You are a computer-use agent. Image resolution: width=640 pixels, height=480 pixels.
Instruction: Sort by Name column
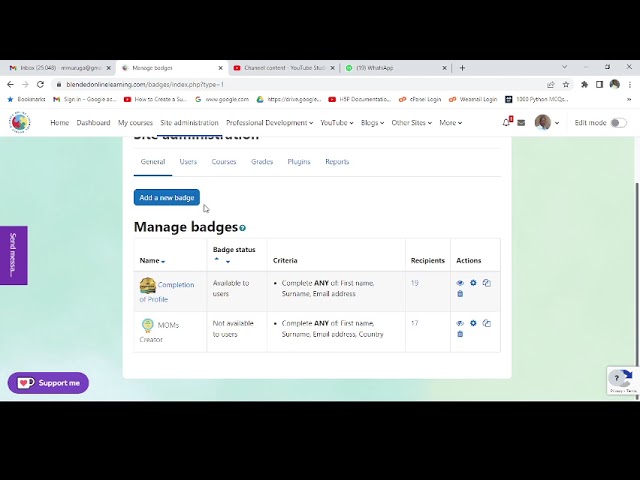tap(152, 260)
